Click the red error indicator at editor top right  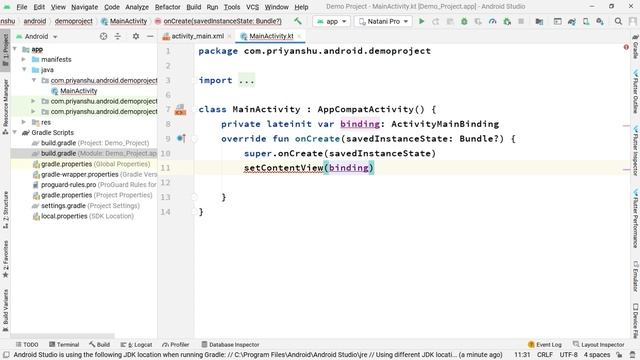coord(626,47)
